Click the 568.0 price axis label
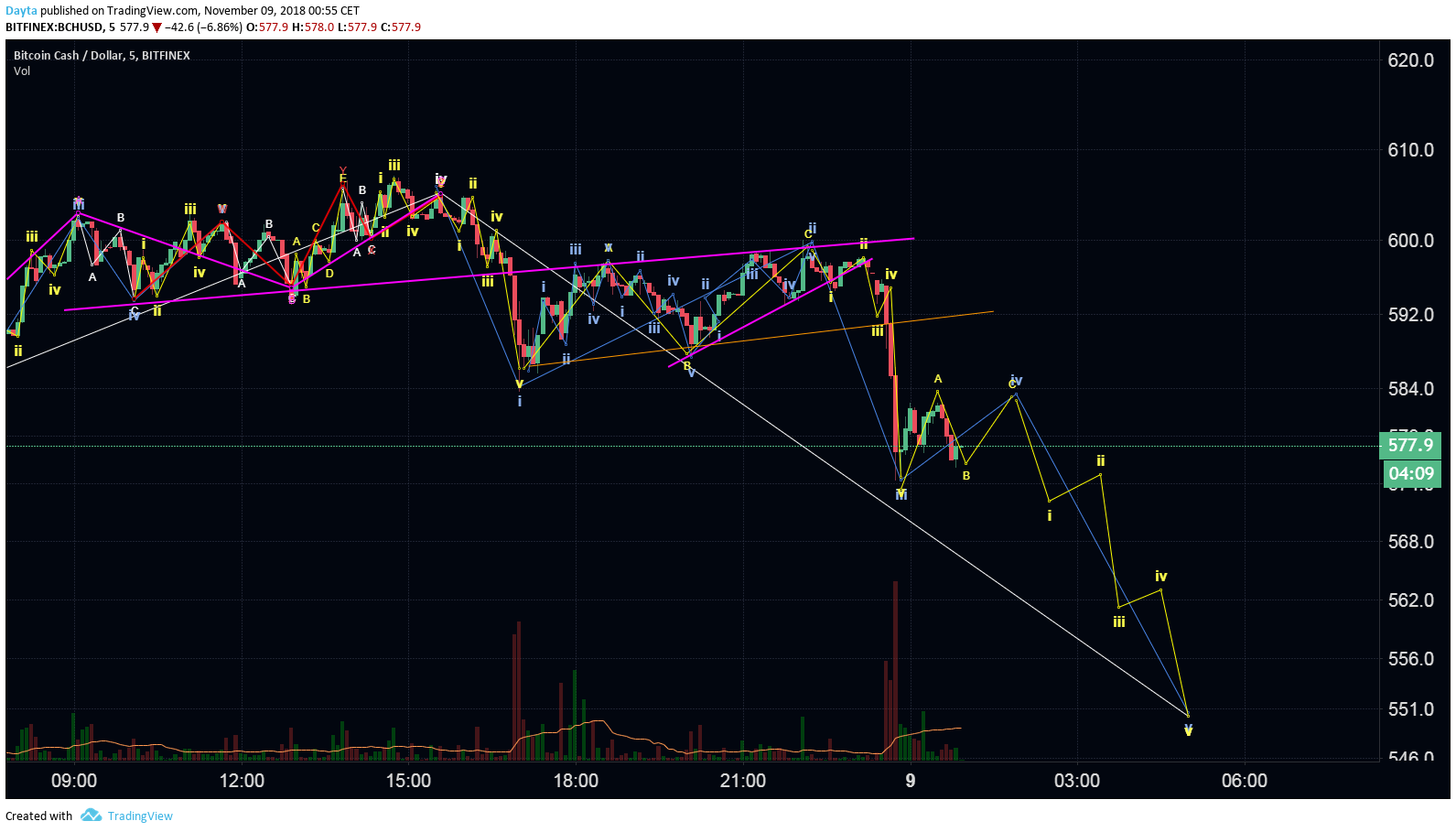1456x832 pixels. pos(1410,542)
